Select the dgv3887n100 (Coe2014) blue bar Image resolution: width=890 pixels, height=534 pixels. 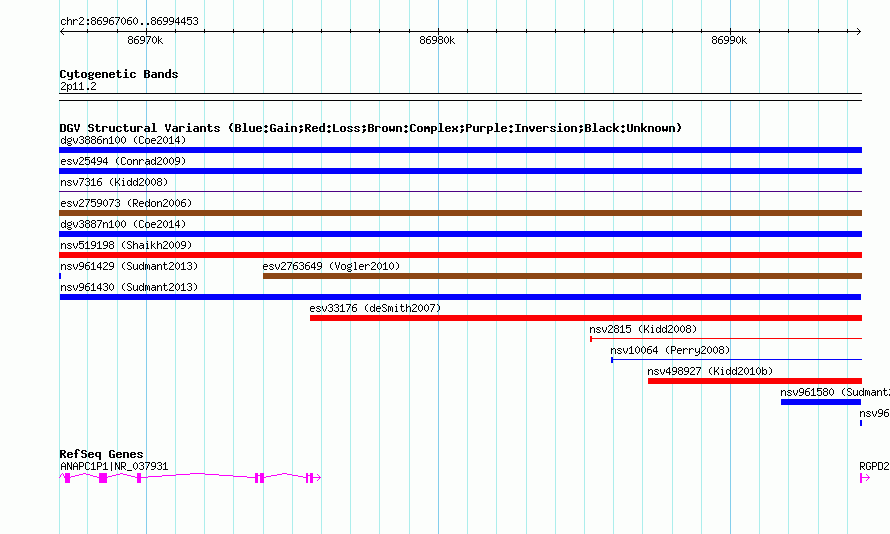pos(460,234)
